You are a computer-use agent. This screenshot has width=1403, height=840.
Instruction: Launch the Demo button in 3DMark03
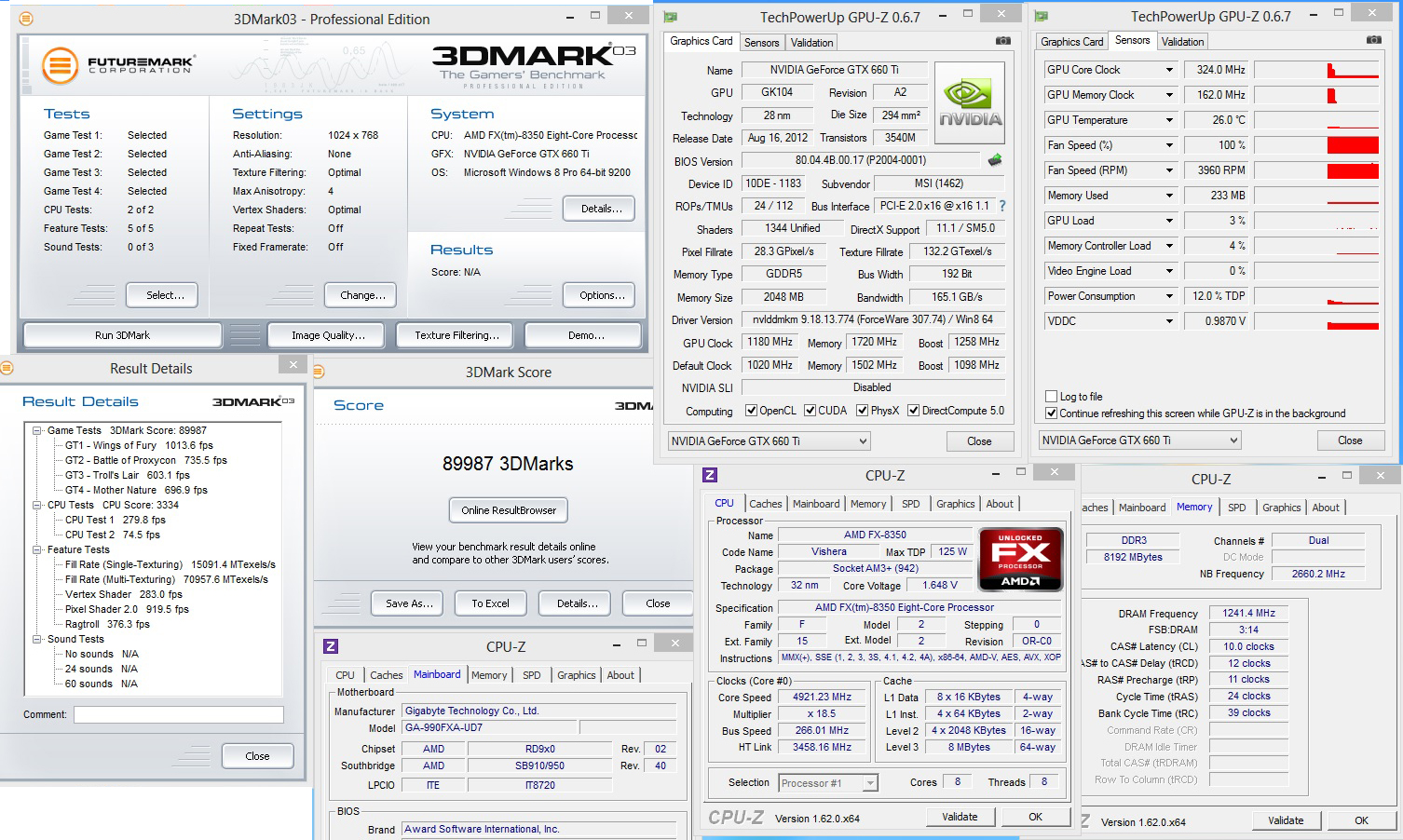point(585,335)
